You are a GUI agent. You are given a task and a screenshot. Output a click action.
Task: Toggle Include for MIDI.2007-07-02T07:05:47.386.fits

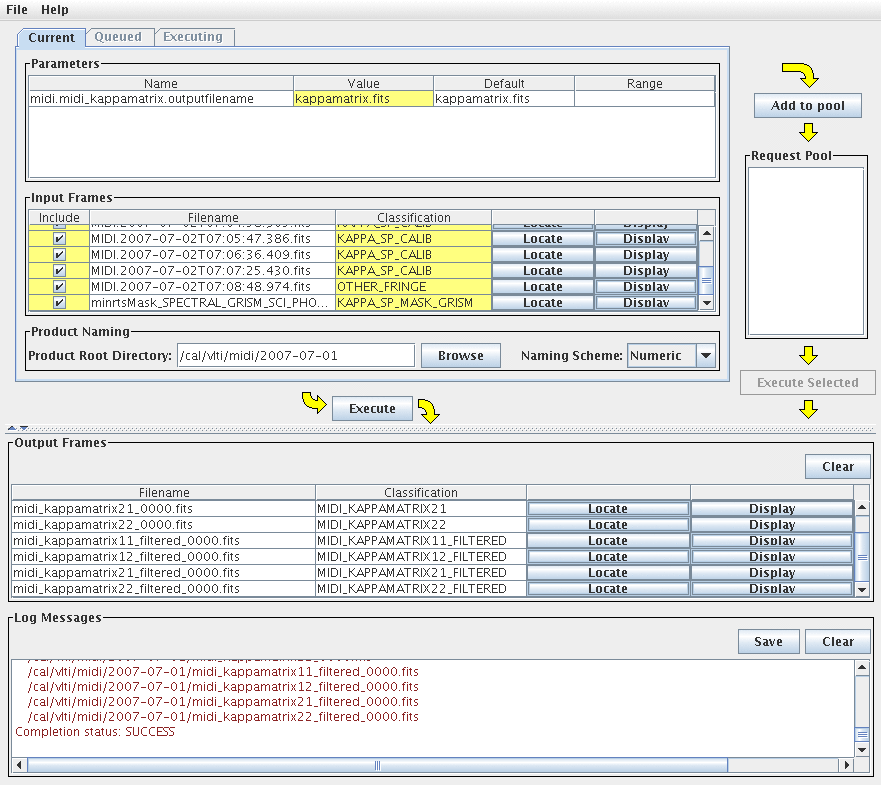59,239
